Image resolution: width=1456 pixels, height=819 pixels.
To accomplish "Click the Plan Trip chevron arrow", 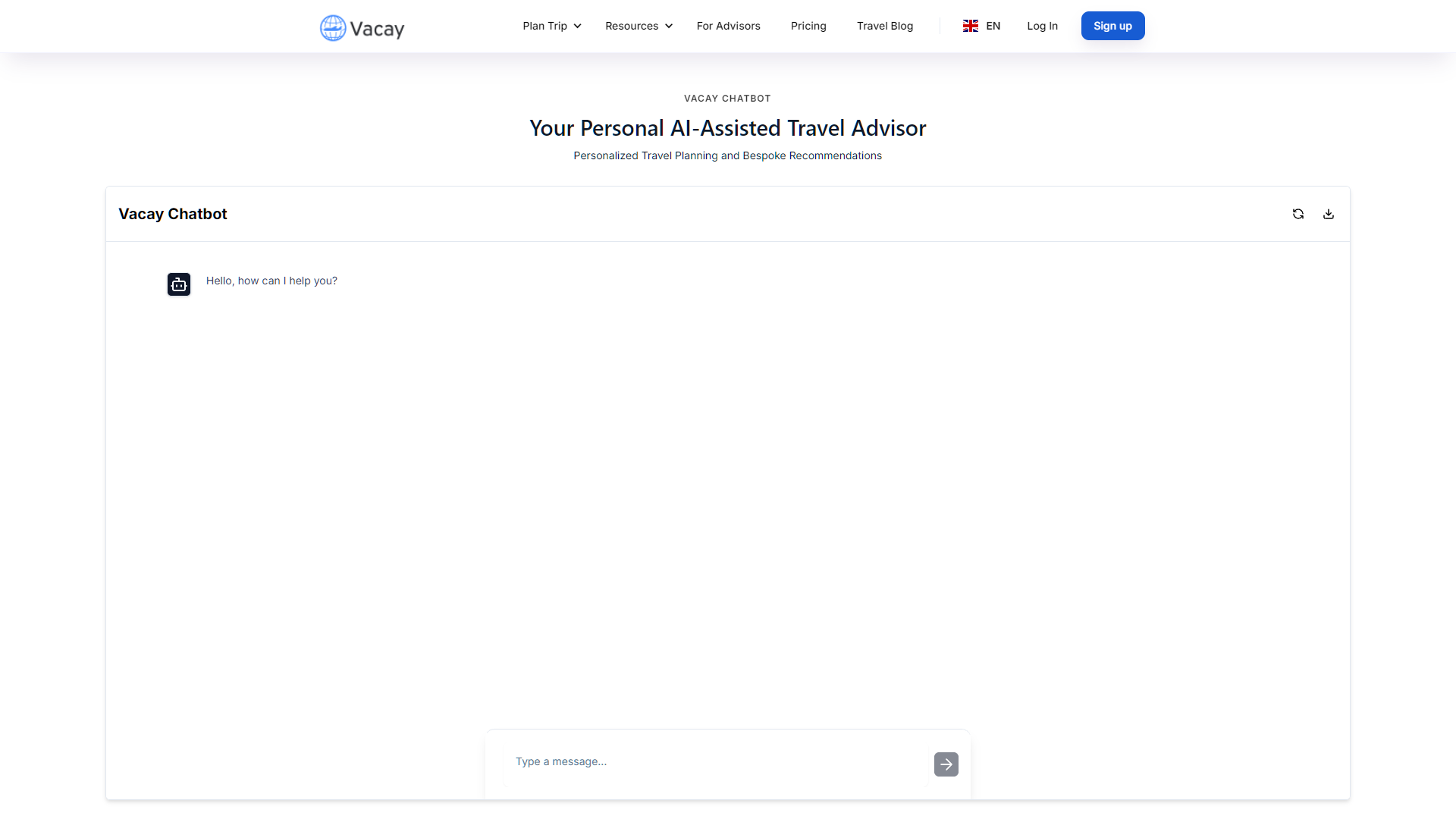I will click(x=578, y=26).
